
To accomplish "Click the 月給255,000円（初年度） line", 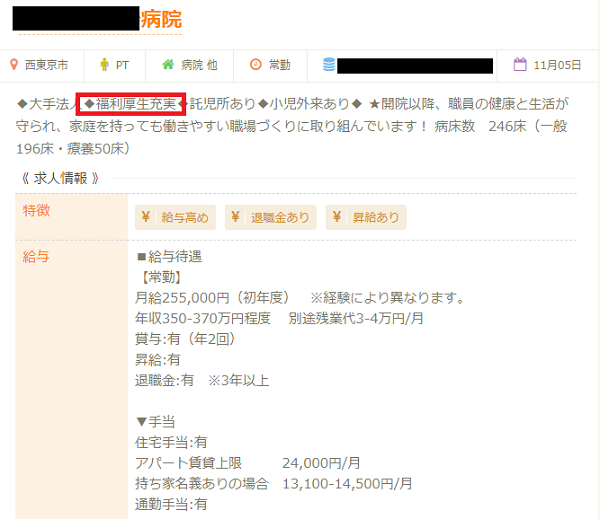I will (x=300, y=298).
